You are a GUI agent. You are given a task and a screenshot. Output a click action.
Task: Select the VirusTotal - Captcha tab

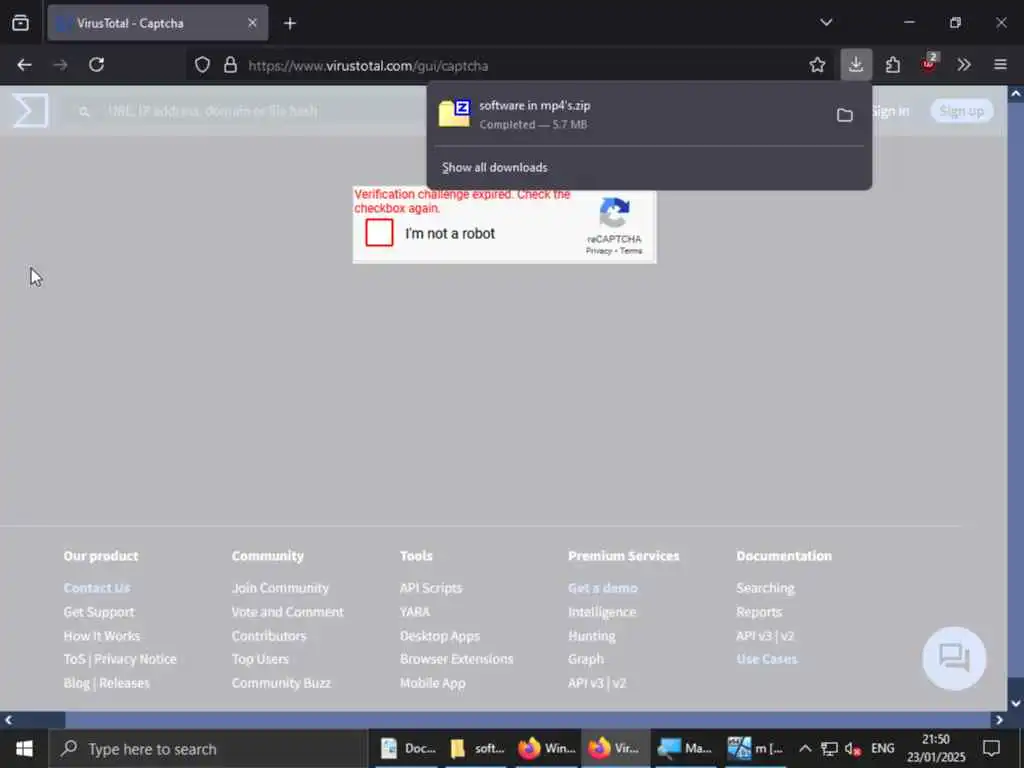pyautogui.click(x=157, y=23)
